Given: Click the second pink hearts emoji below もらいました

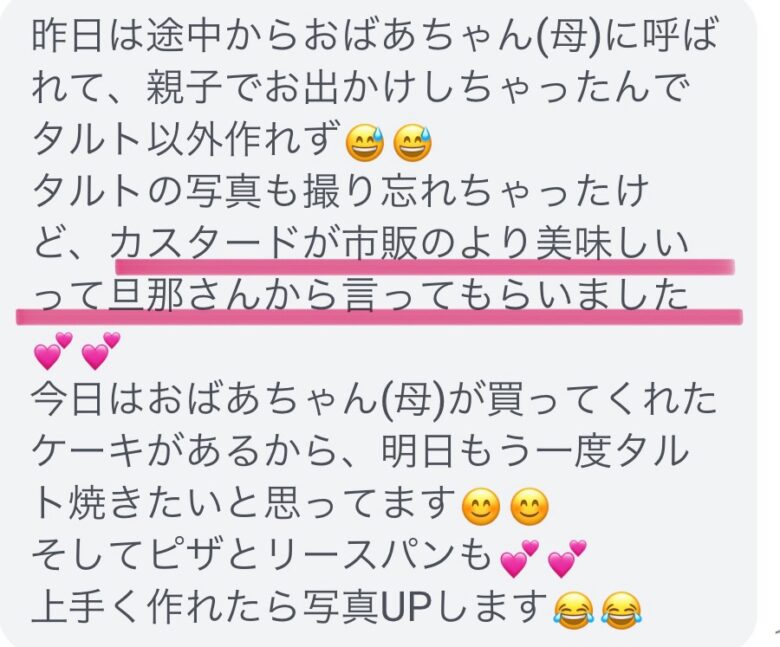Looking at the screenshot, I should (100, 351).
